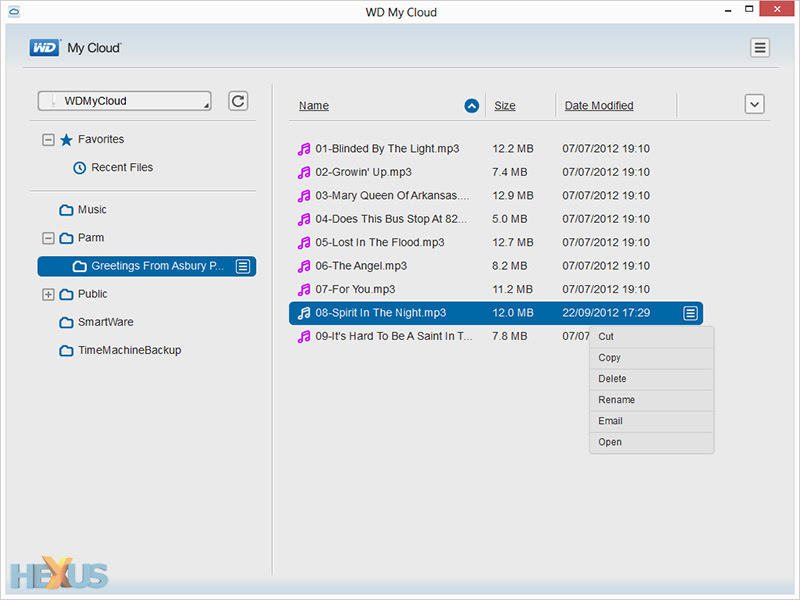
Task: Select file name 01-Blinded By The Light.mp3
Action: (387, 149)
